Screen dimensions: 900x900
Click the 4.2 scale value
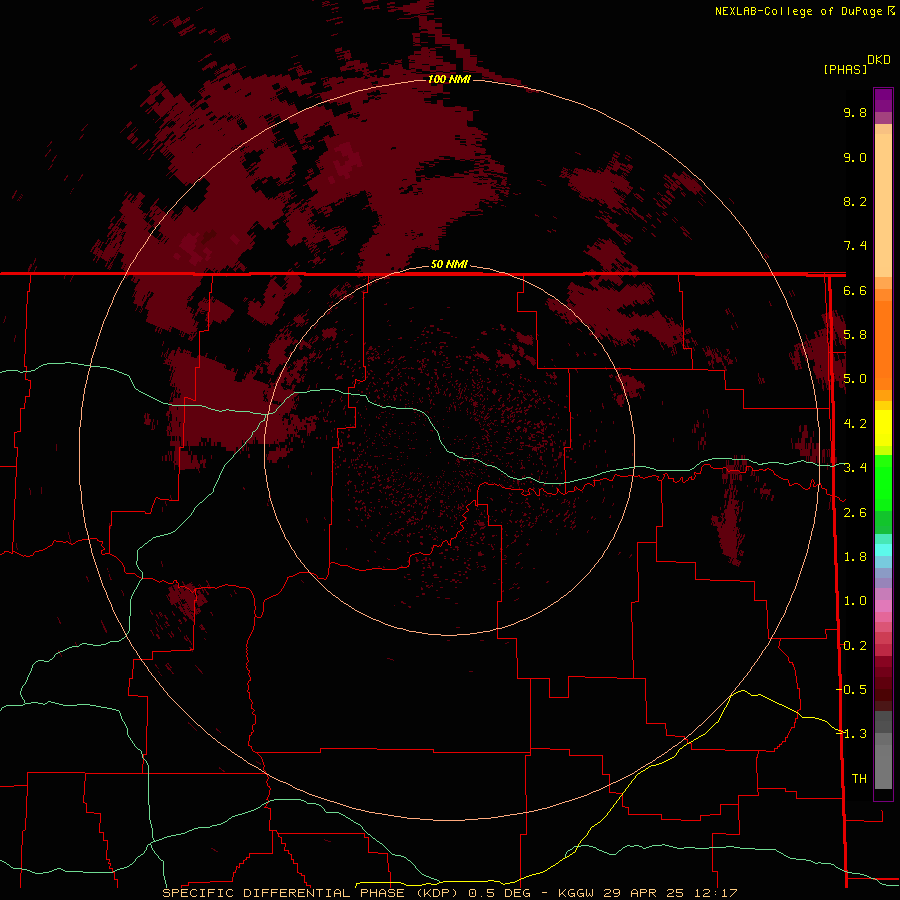pyautogui.click(x=855, y=424)
